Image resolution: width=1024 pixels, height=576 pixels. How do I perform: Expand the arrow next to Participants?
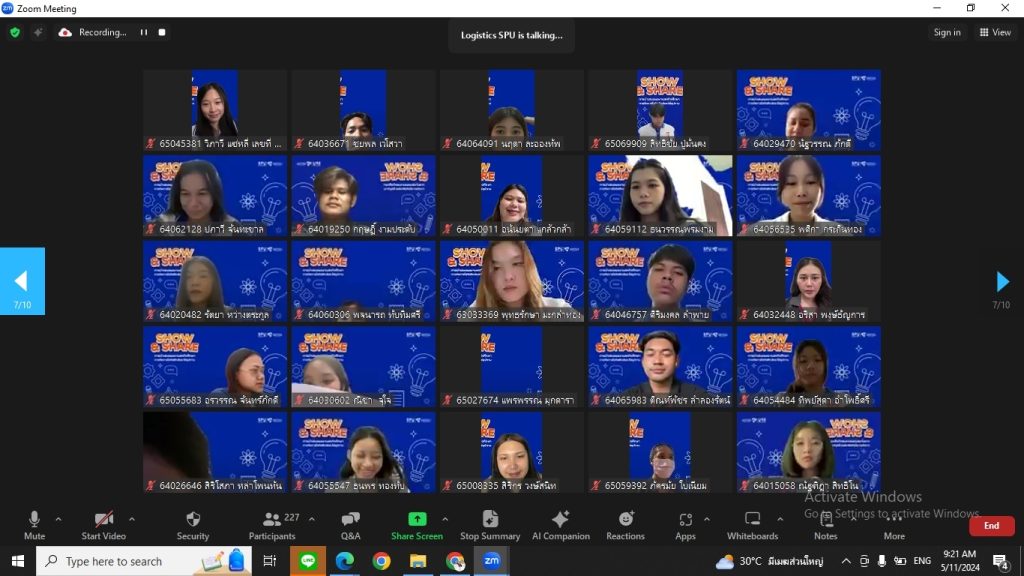click(x=312, y=519)
